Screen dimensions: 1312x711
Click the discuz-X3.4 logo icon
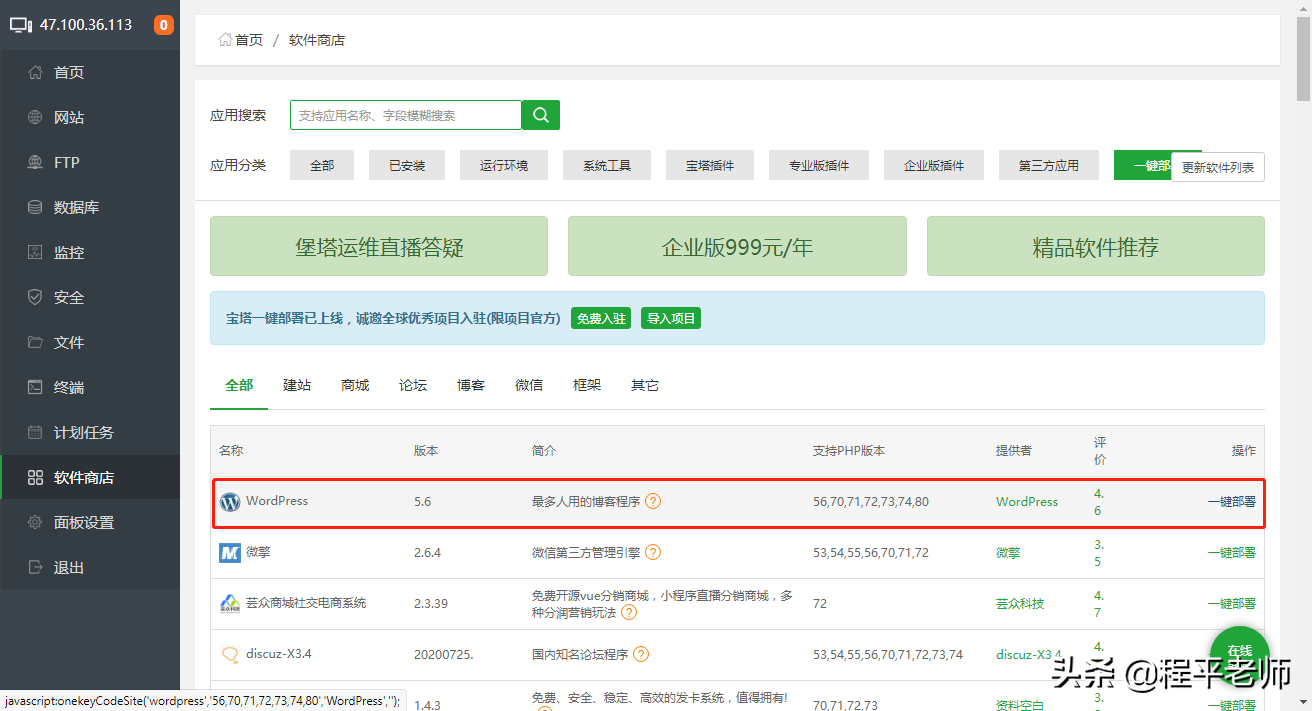pos(230,654)
